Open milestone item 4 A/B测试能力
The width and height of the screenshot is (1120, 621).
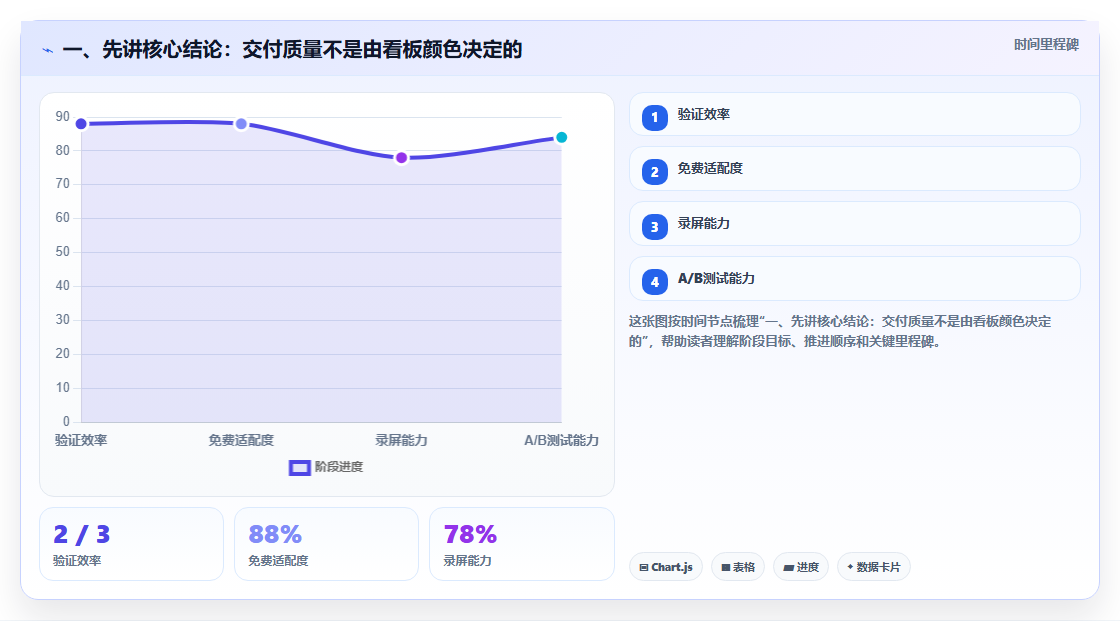854,279
